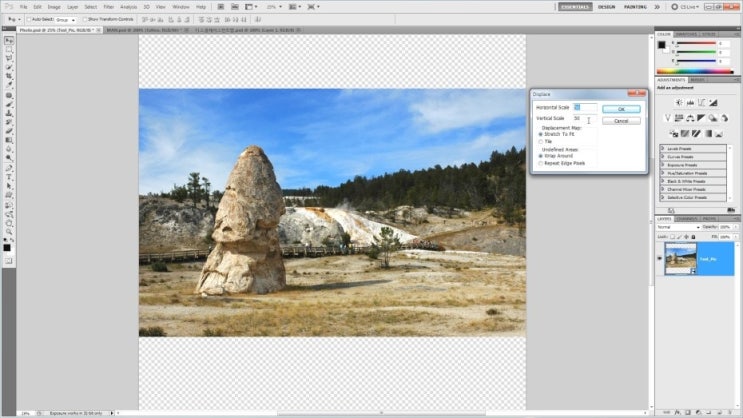Open the Image menu
The height and width of the screenshot is (418, 743).
pos(54,7)
